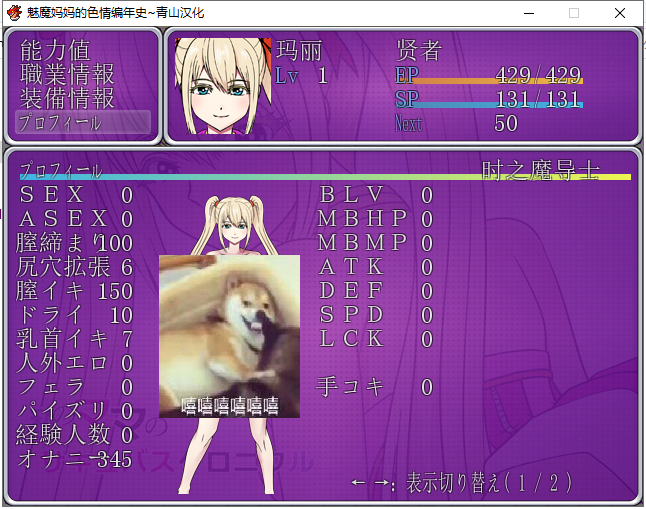The image size is (646, 509).
Task: Click the 手コキ stat row
Action: [x=375, y=387]
